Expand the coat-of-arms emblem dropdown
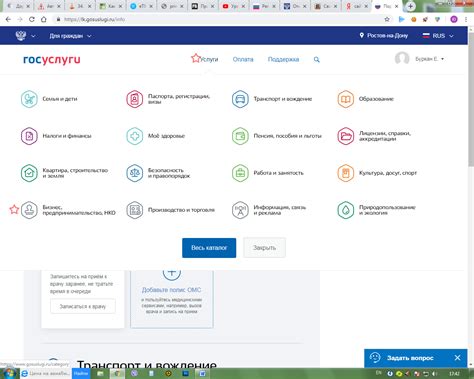 pyautogui.click(x=25, y=35)
